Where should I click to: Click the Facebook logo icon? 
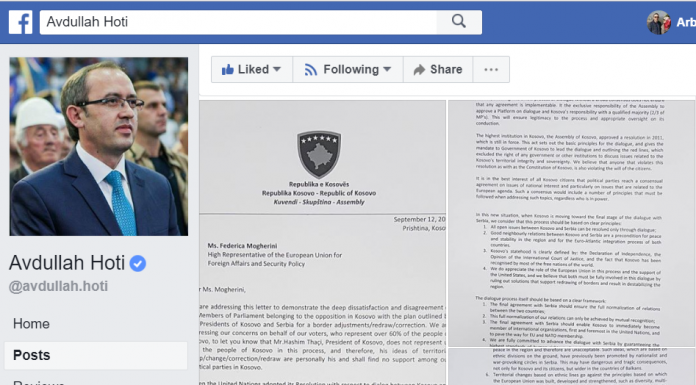click(x=20, y=22)
